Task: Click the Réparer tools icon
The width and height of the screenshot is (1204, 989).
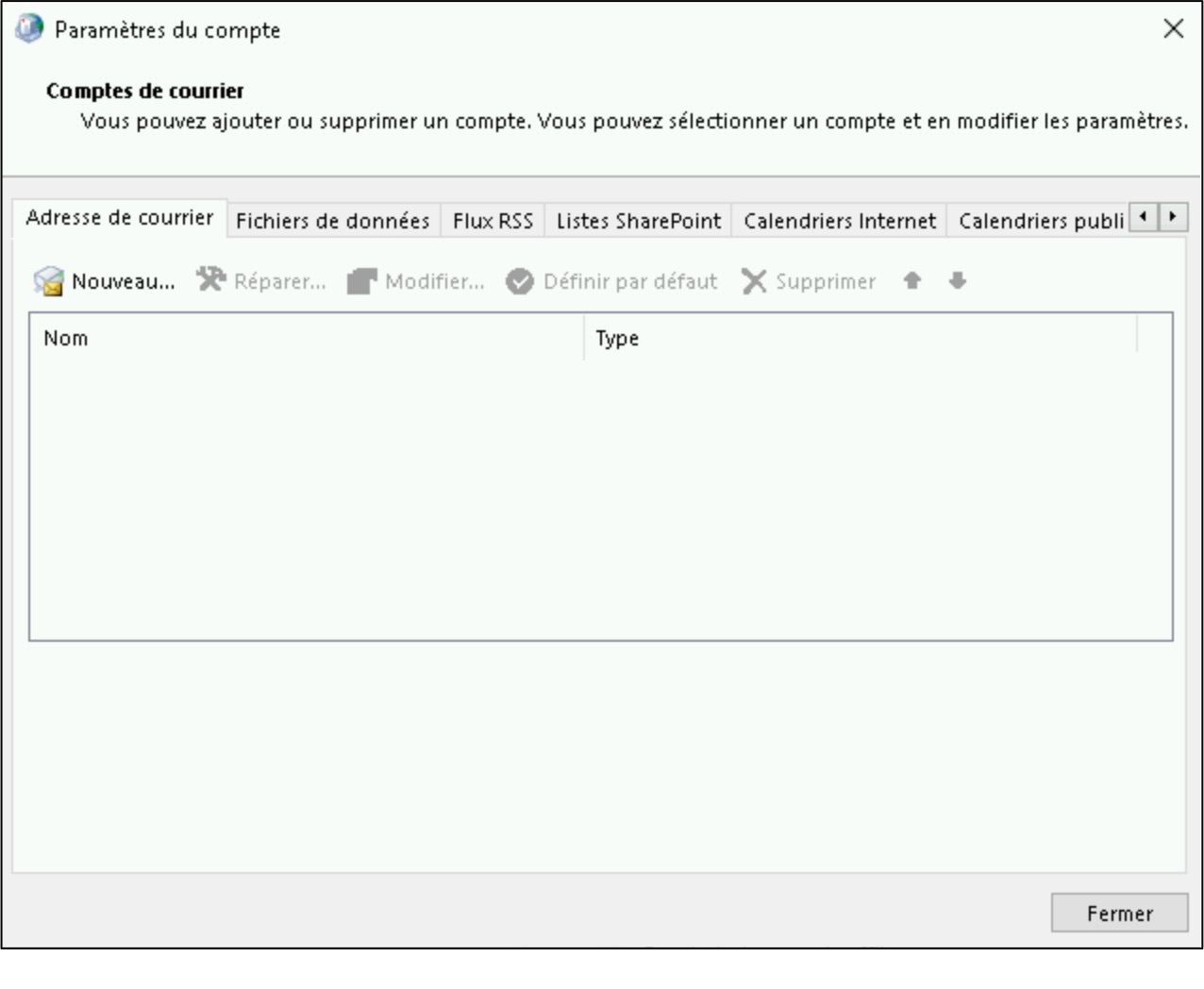Action: click(x=211, y=280)
